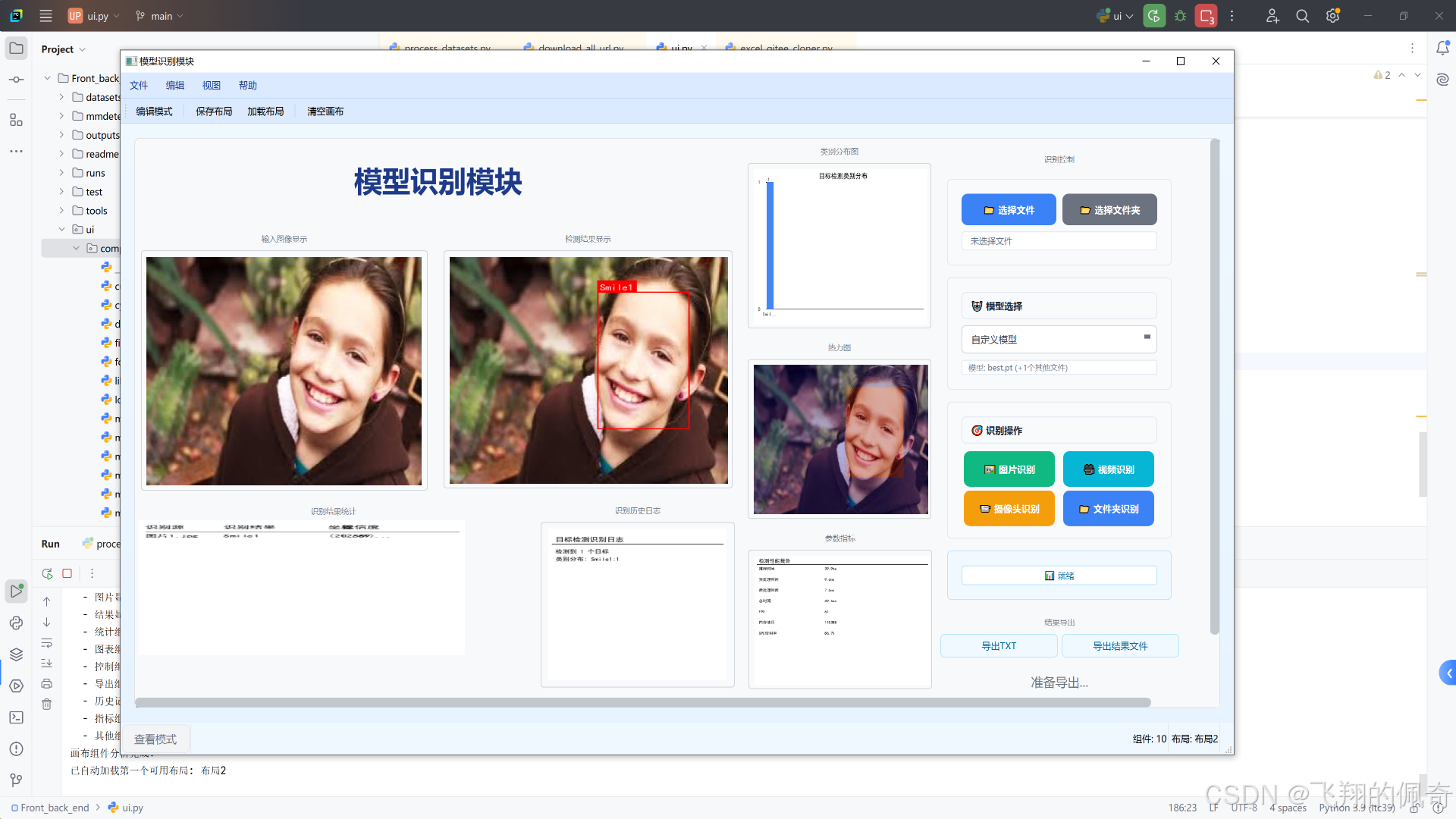Open the ui run configuration dropdown
This screenshot has height=819, width=1456.
point(1115,15)
